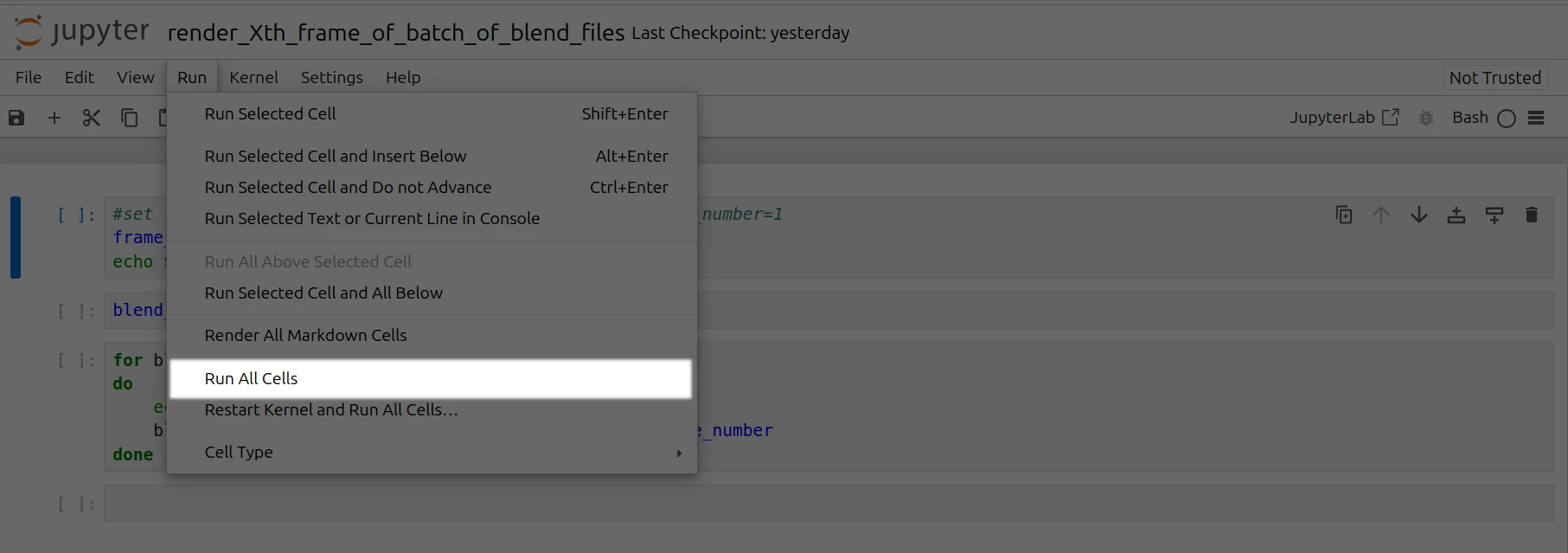The height and width of the screenshot is (553, 1568).
Task: Delete the first cell with trash icon
Action: pyautogui.click(x=1532, y=215)
